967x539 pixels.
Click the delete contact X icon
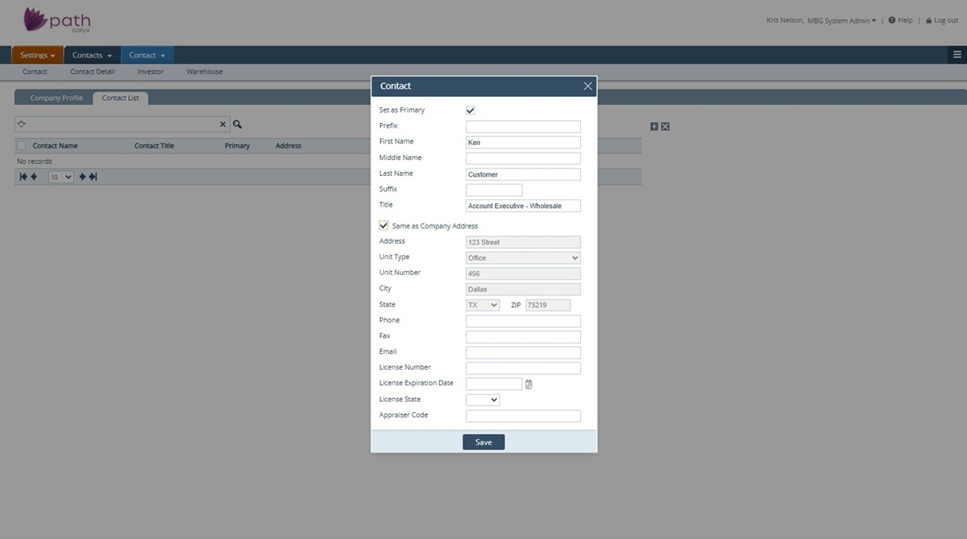(665, 126)
